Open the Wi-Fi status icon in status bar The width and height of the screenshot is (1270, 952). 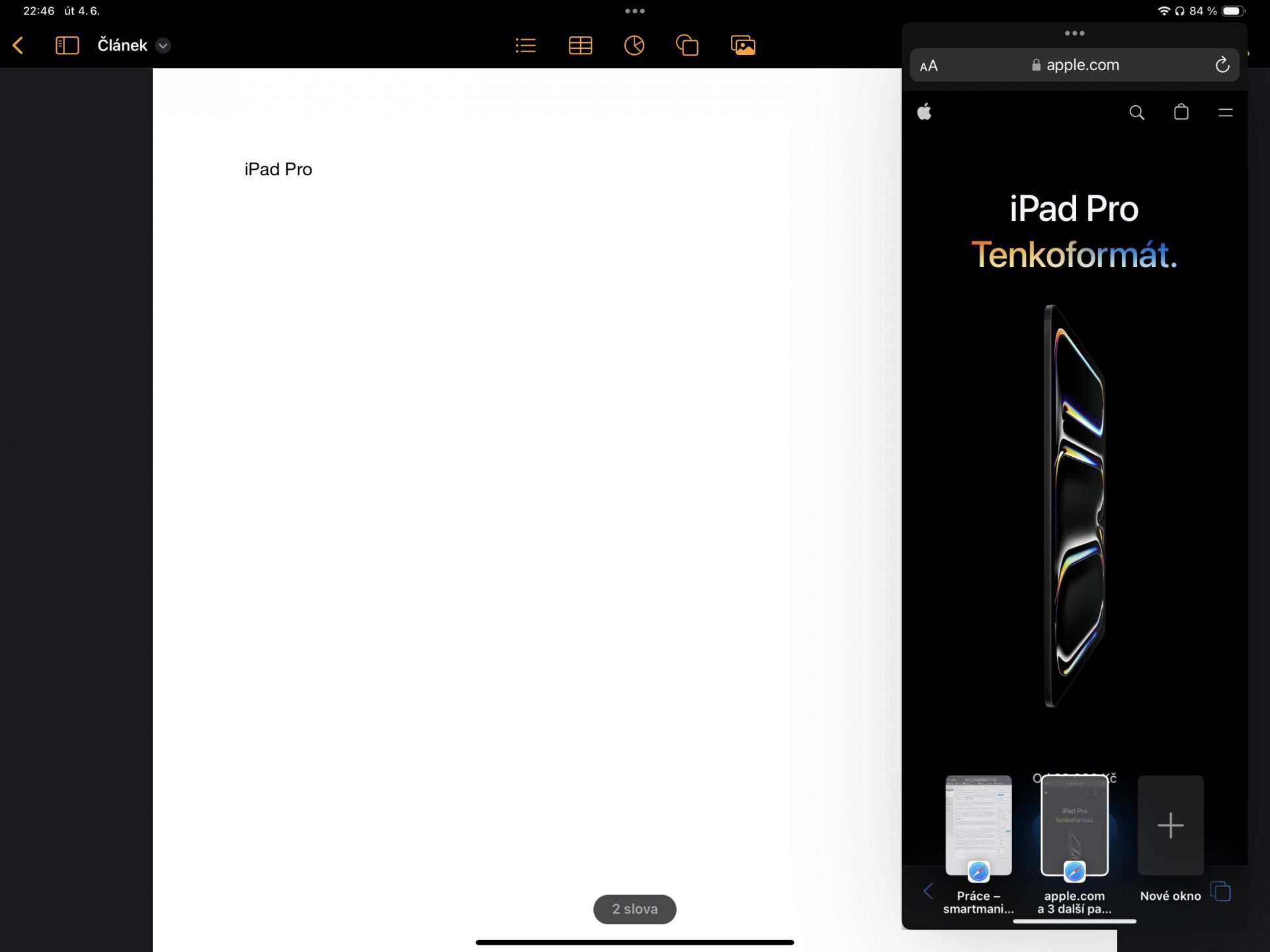point(1164,11)
